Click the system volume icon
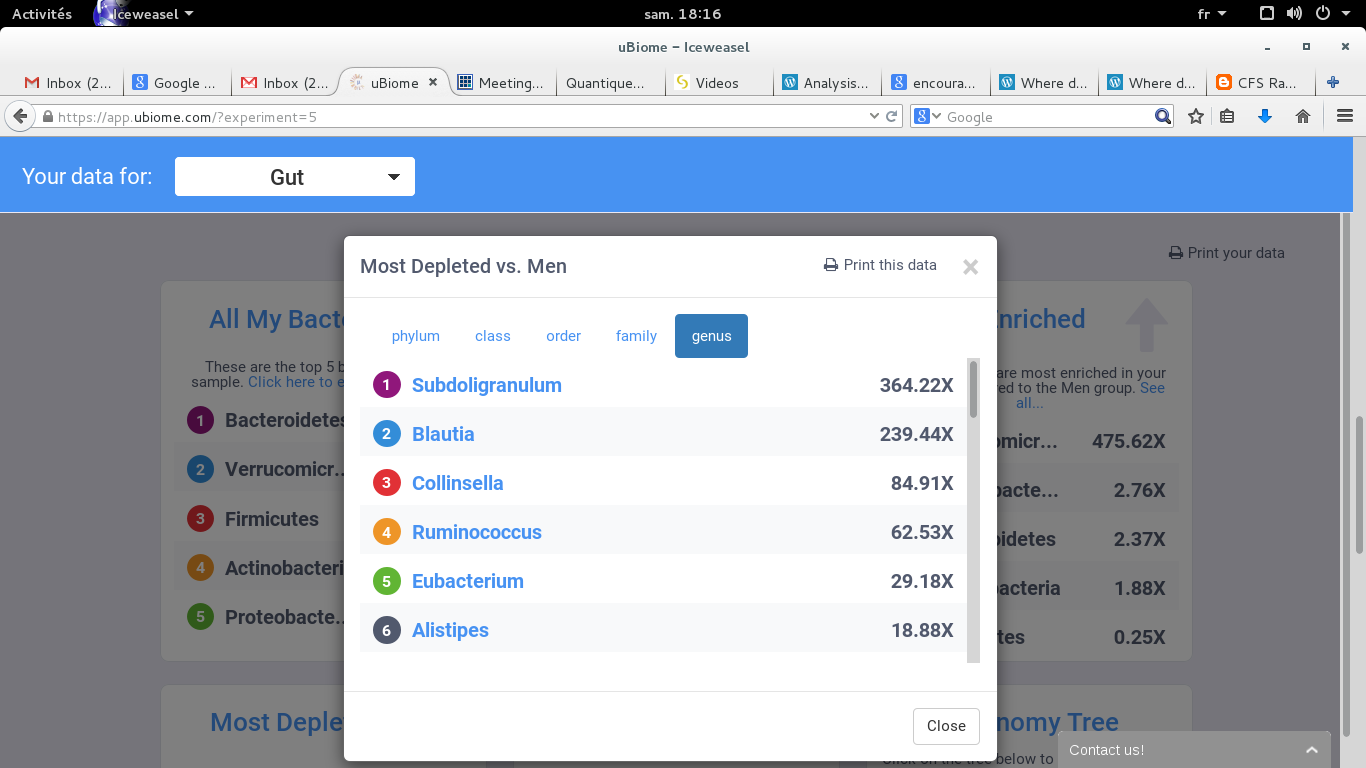Screen dimensions: 1366x768 pyautogui.click(x=1294, y=14)
